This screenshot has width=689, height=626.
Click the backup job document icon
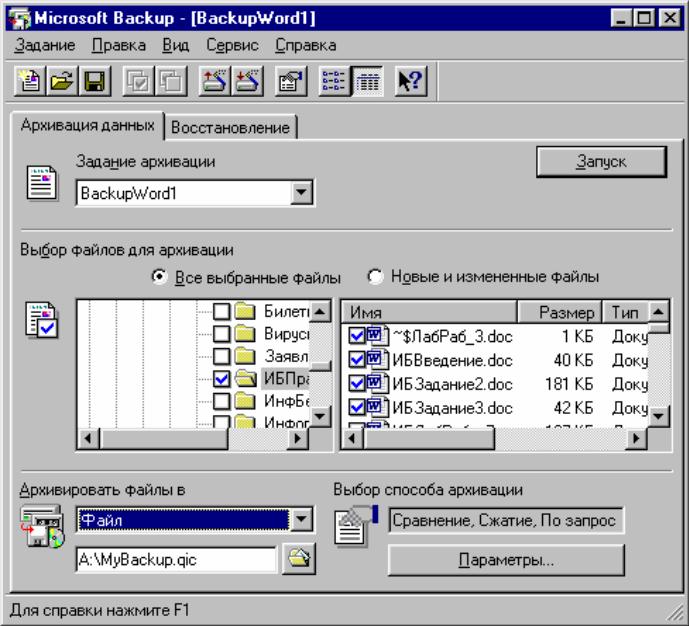41,182
